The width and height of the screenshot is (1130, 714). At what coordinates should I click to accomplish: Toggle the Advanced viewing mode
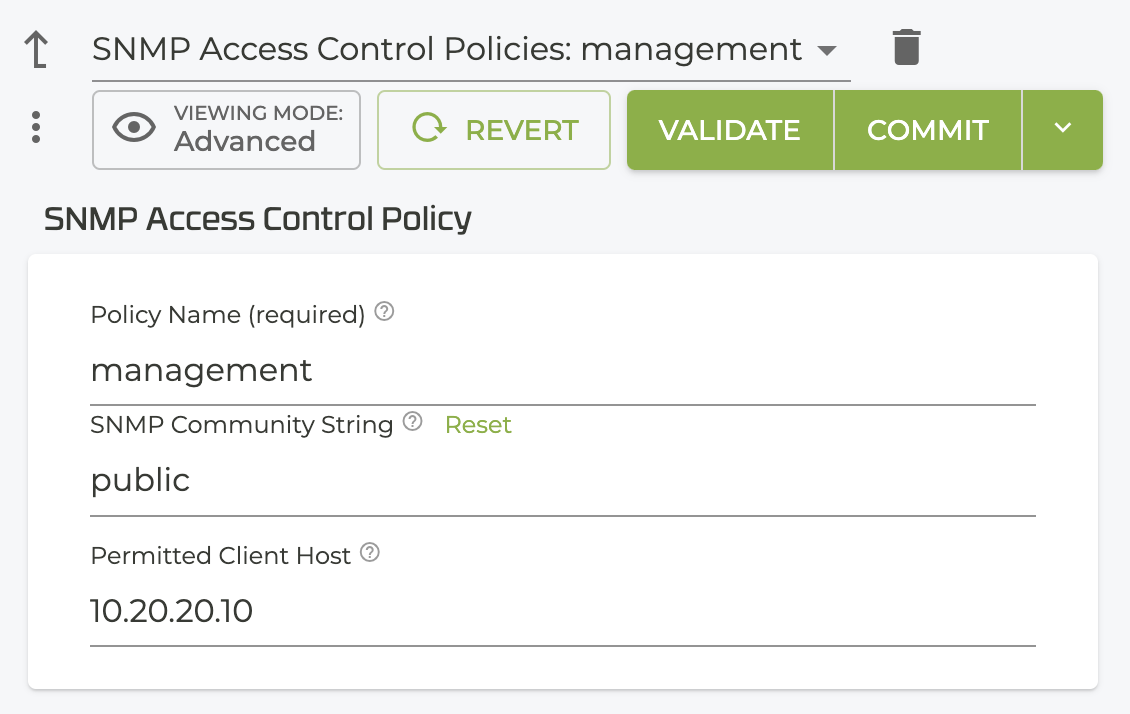[x=226, y=130]
